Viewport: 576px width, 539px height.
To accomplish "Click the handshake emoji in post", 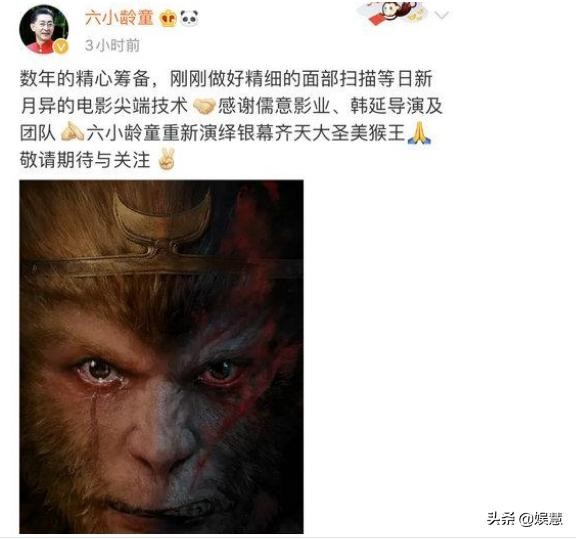I will tap(204, 106).
